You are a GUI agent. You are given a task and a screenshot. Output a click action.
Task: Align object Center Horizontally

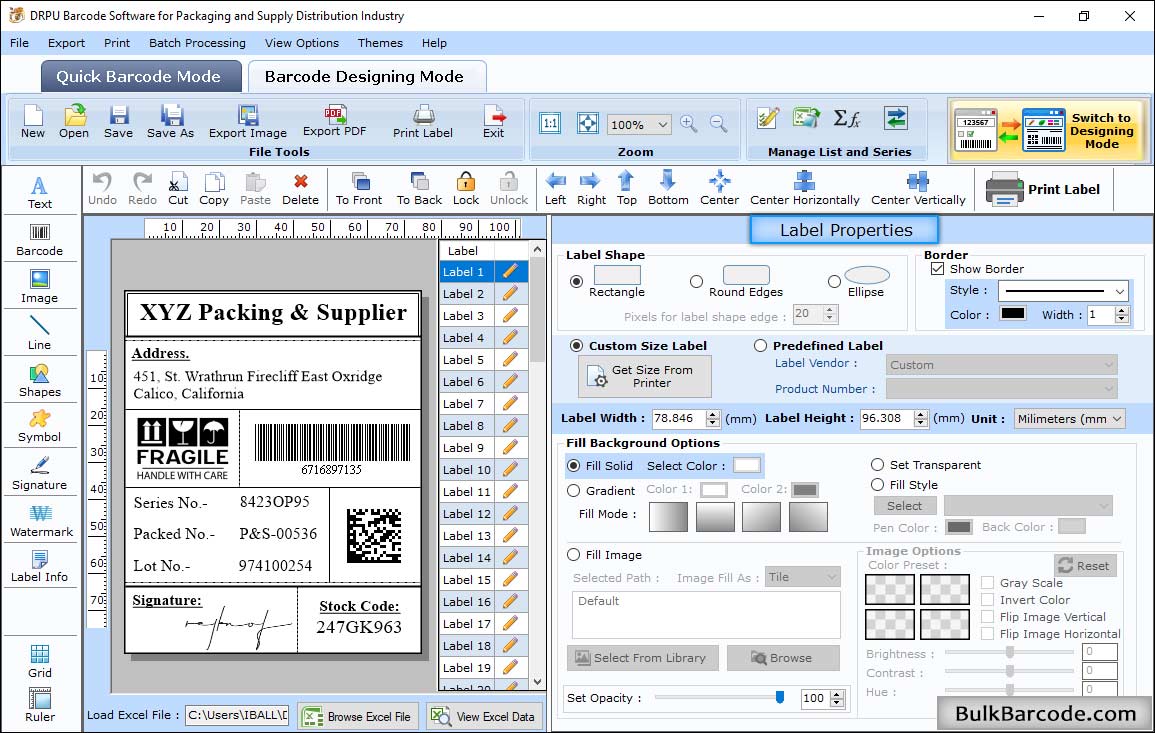(x=804, y=189)
